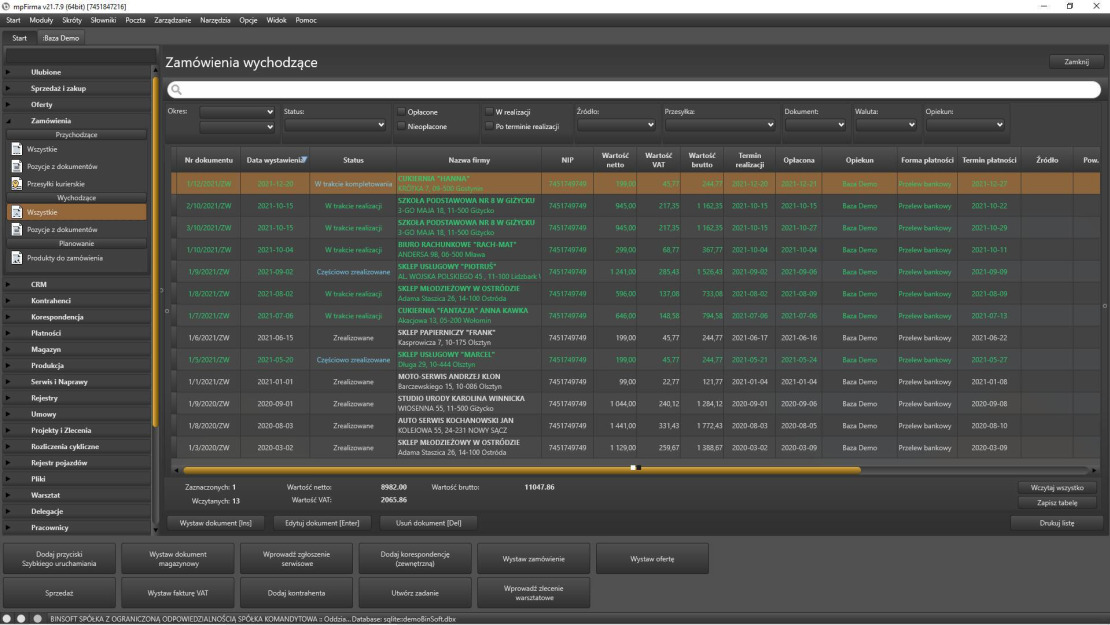The image size is (1110, 625).
Task: Click the first status circle in bottom bar
Action: tap(7, 619)
